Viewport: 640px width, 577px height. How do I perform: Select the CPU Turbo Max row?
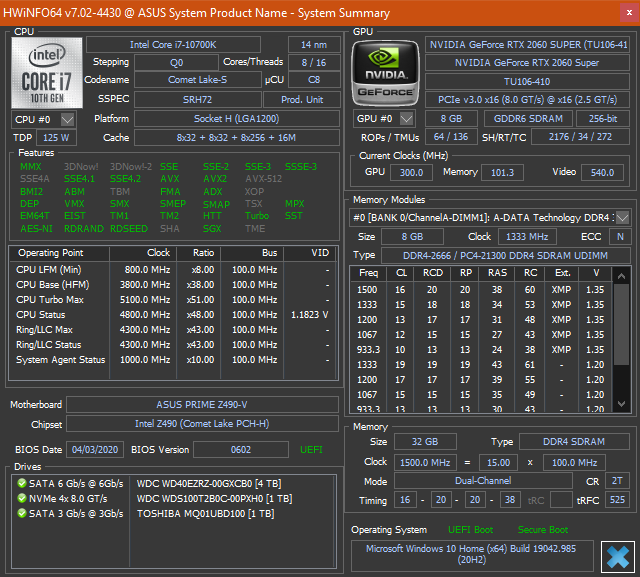point(173,300)
